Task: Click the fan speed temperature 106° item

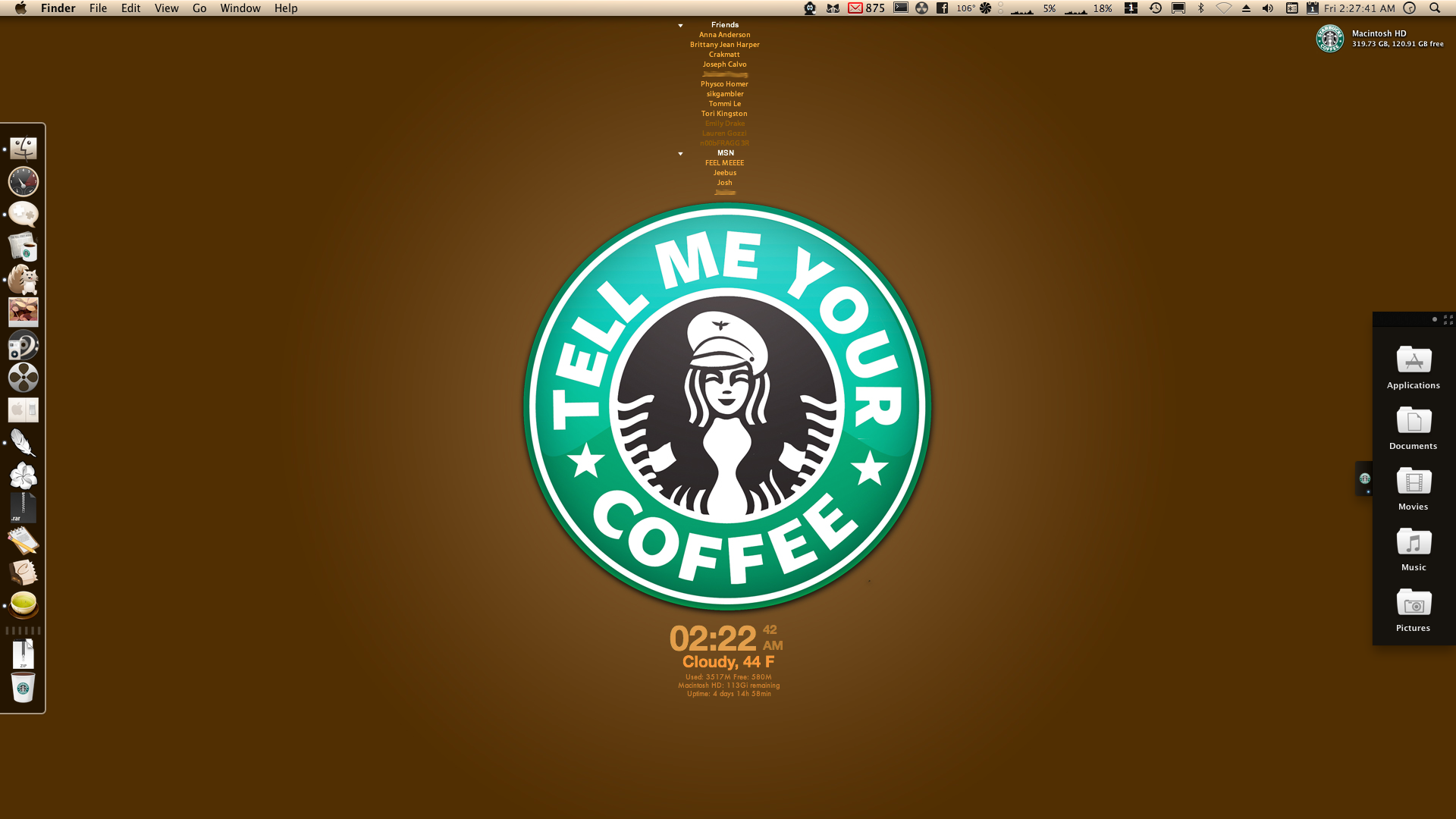Action: click(x=974, y=8)
